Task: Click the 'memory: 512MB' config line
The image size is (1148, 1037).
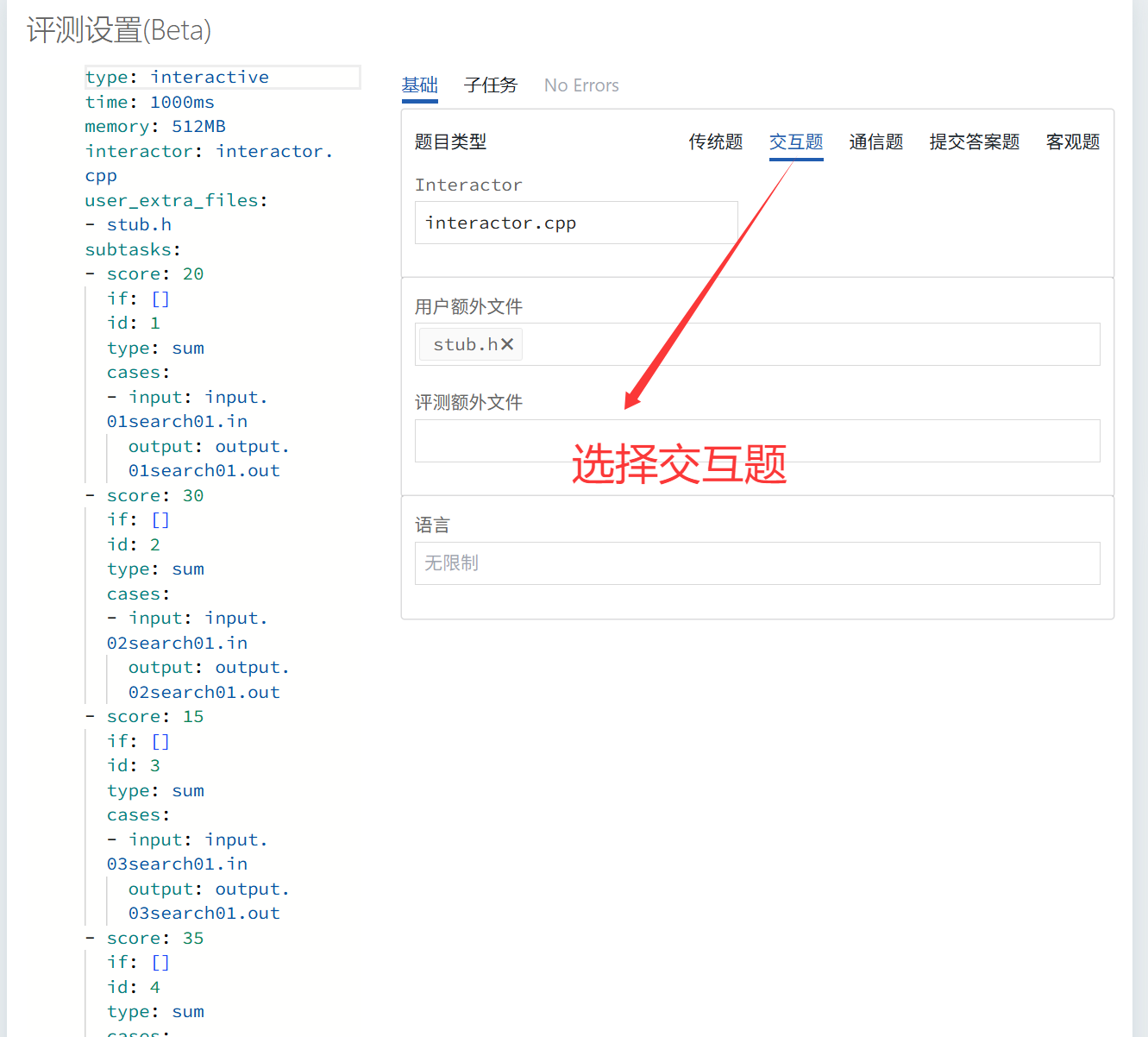Action: 155,127
